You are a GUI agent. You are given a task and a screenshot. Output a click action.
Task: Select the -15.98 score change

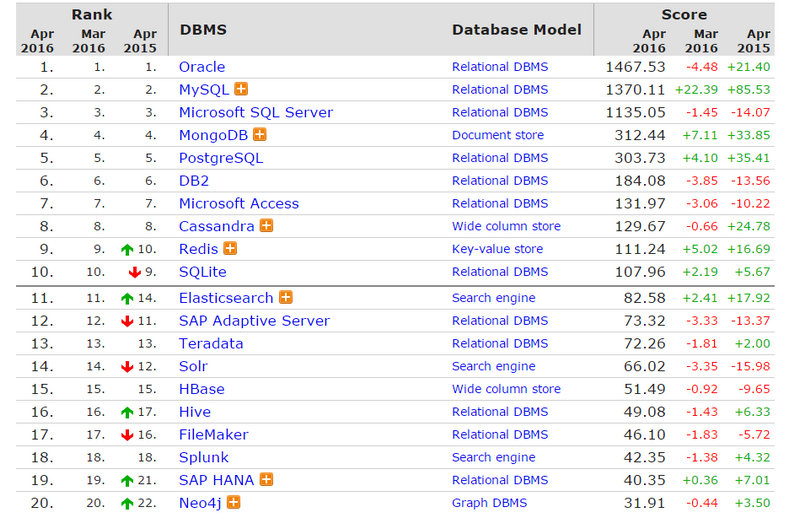point(750,367)
